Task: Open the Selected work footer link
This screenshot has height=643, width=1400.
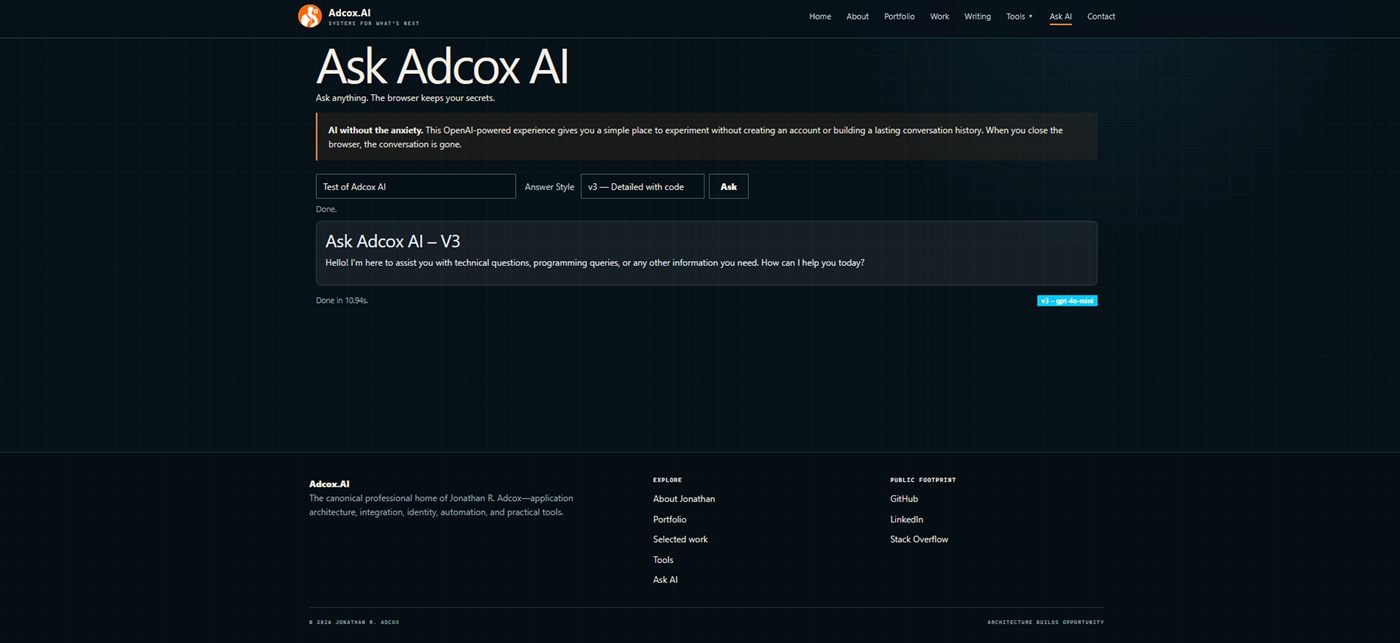Action: click(x=680, y=539)
